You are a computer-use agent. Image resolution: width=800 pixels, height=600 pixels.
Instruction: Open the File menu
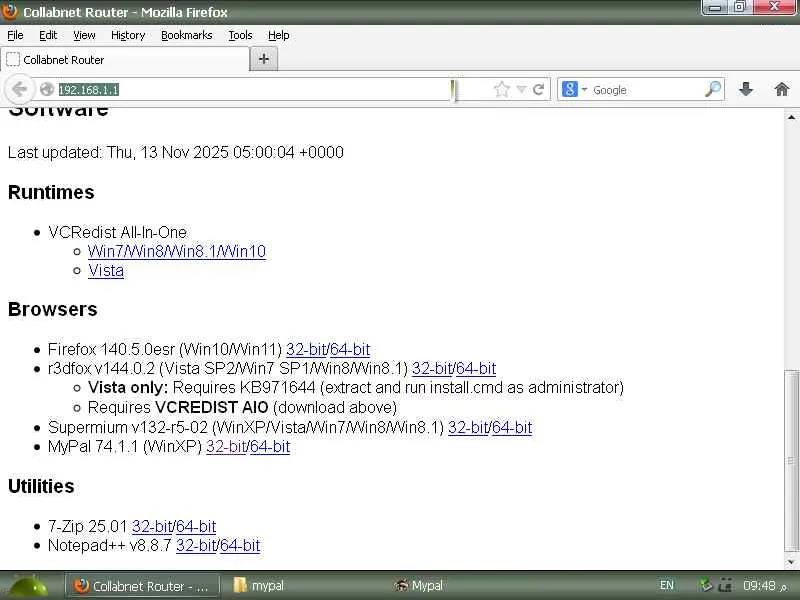click(15, 35)
